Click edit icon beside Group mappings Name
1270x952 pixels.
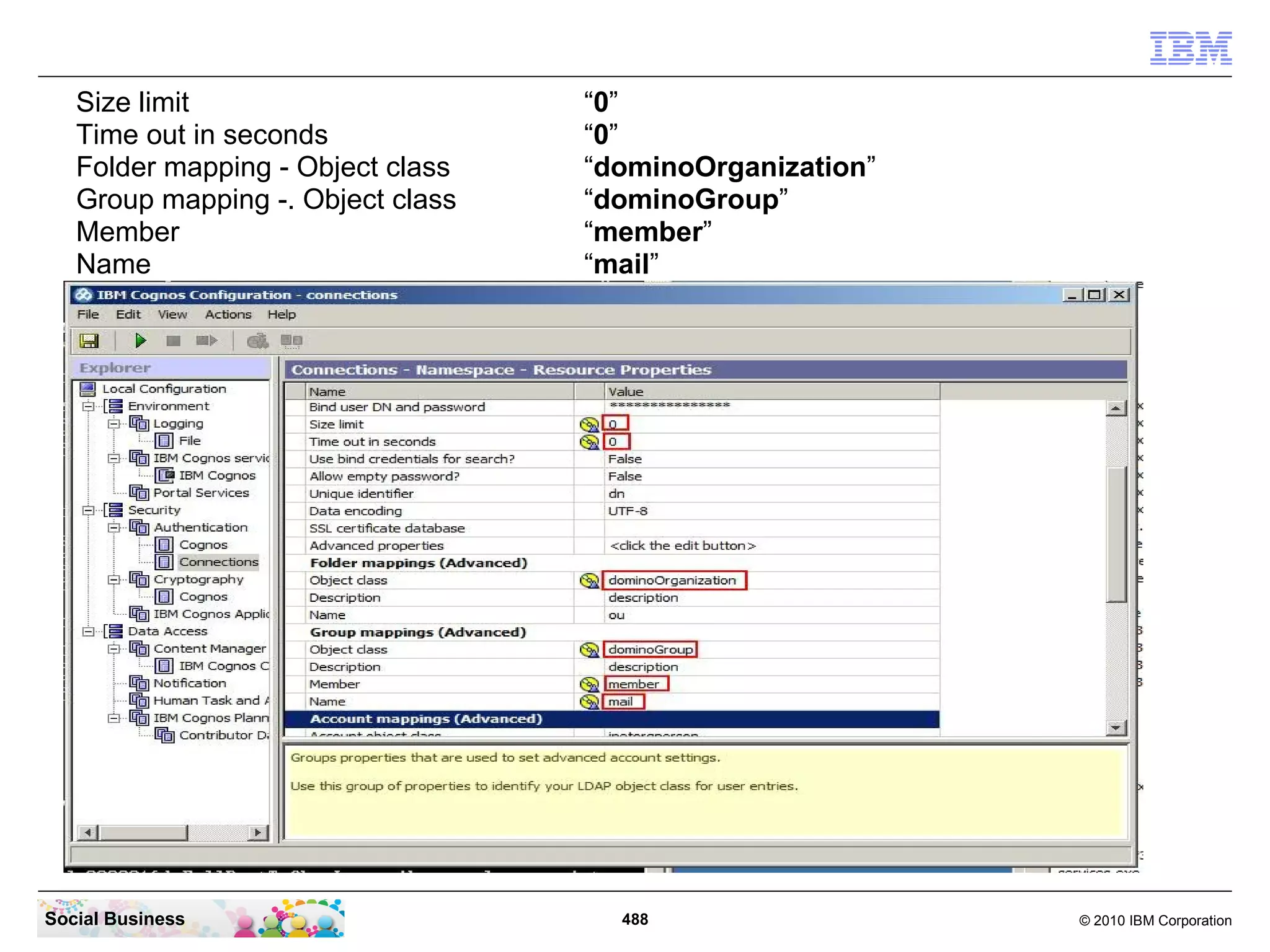(589, 702)
